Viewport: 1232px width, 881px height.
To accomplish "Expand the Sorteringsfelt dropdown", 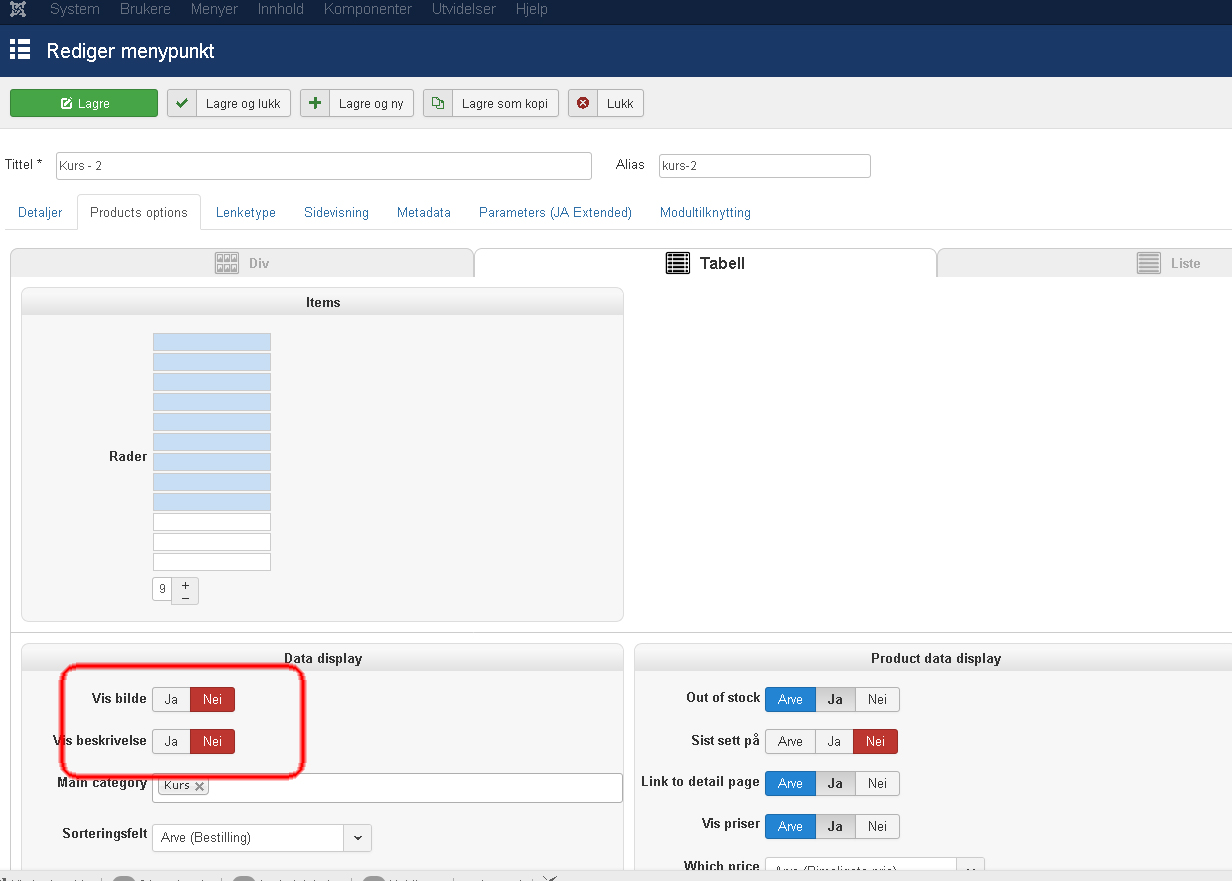I will click(357, 837).
